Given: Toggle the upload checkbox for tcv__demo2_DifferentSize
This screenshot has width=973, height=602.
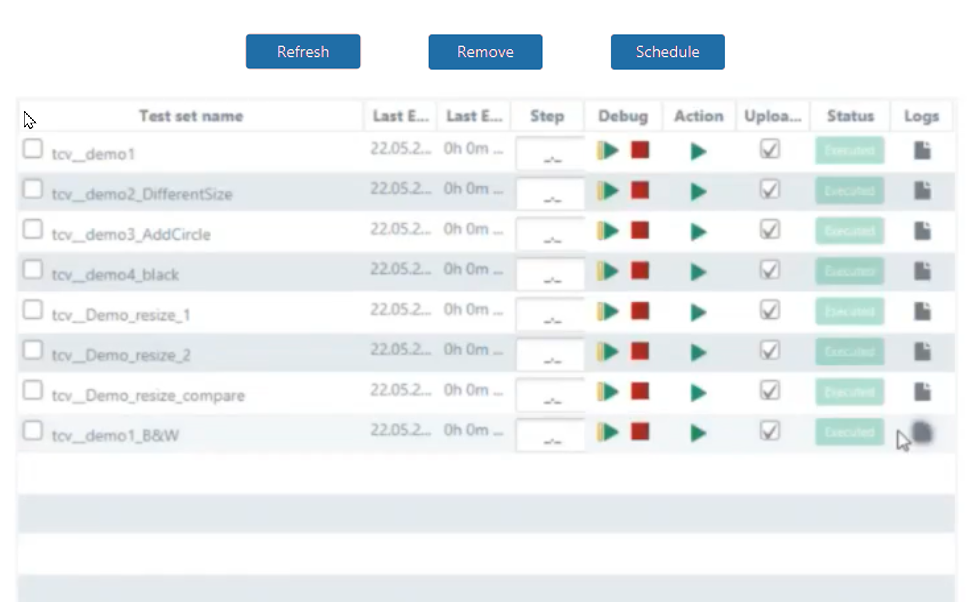Looking at the screenshot, I should pyautogui.click(x=769, y=189).
